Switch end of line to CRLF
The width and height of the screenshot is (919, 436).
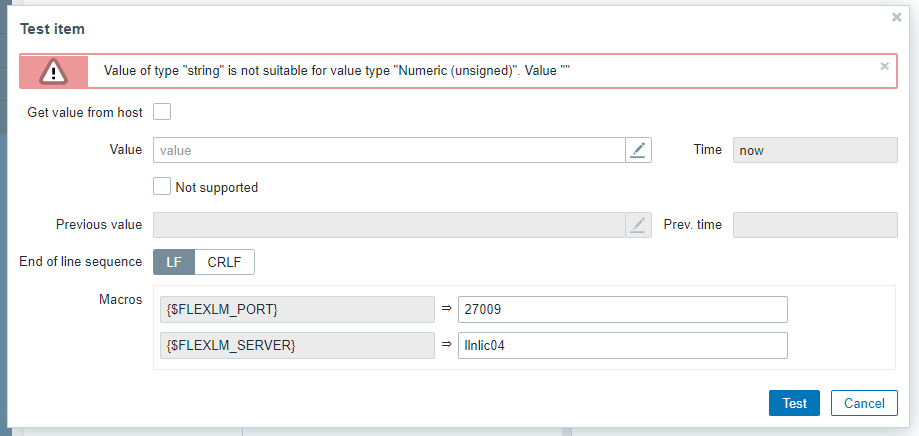tap(225, 262)
